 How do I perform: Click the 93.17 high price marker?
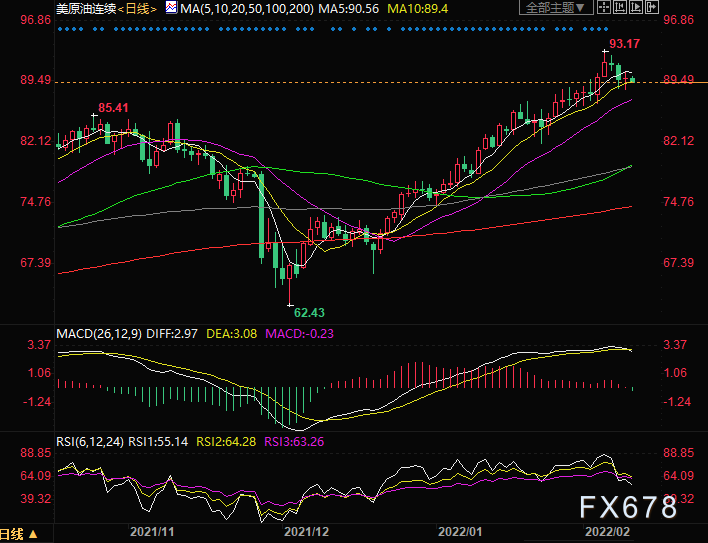624,44
